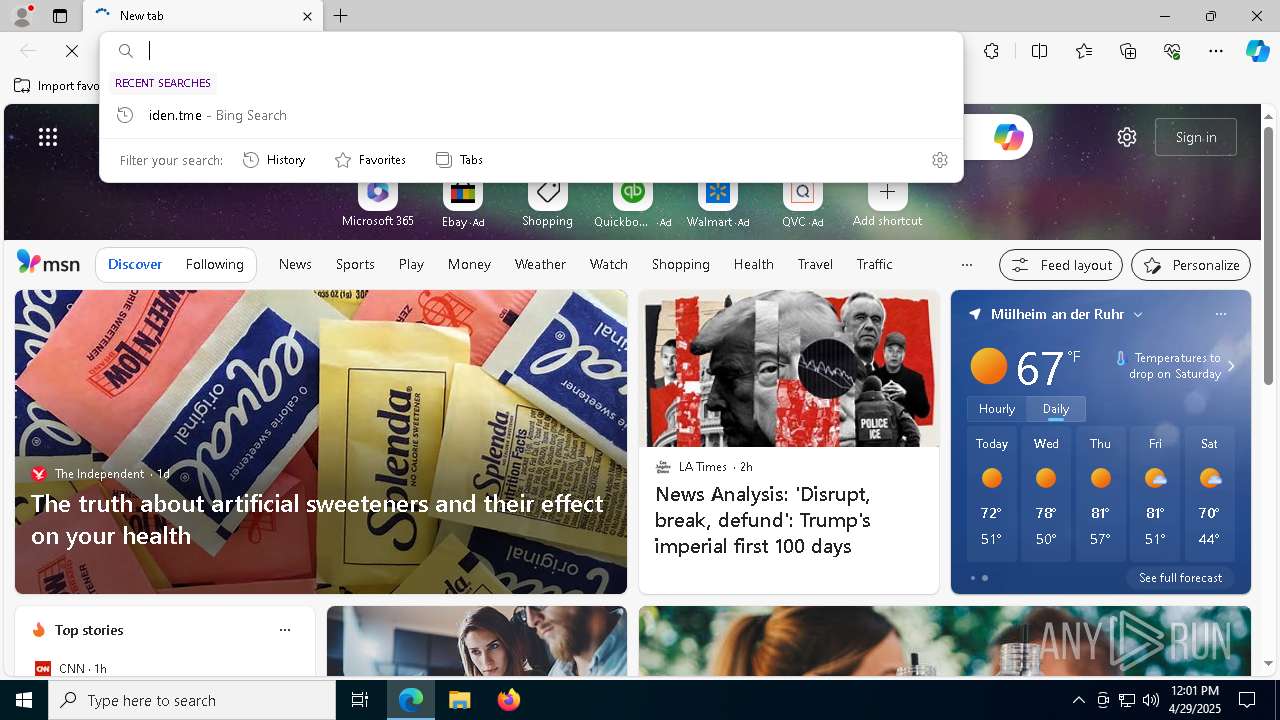Click the Import favorites bookmark
The image size is (1280, 720).
pyautogui.click(x=57, y=86)
